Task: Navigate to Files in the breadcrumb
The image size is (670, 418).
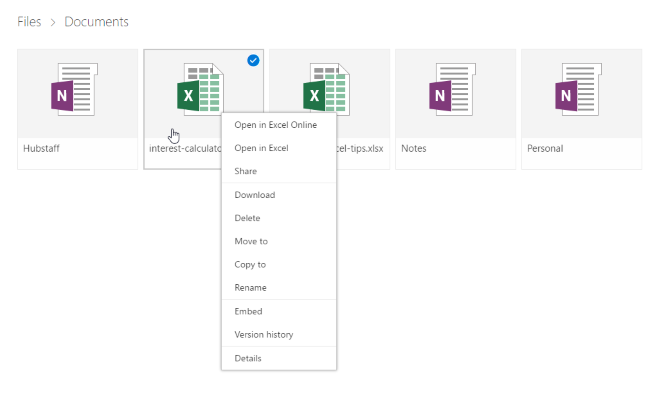Action: pyautogui.click(x=29, y=22)
